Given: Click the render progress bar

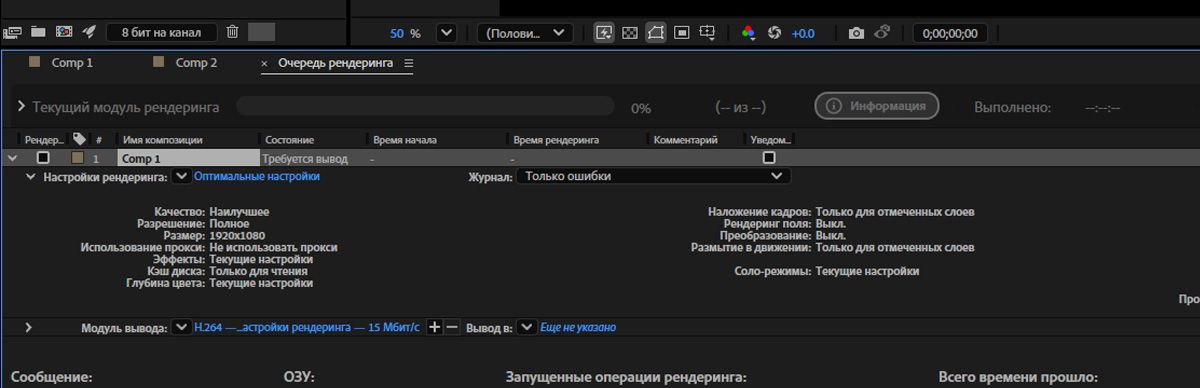Looking at the screenshot, I should (x=425, y=106).
